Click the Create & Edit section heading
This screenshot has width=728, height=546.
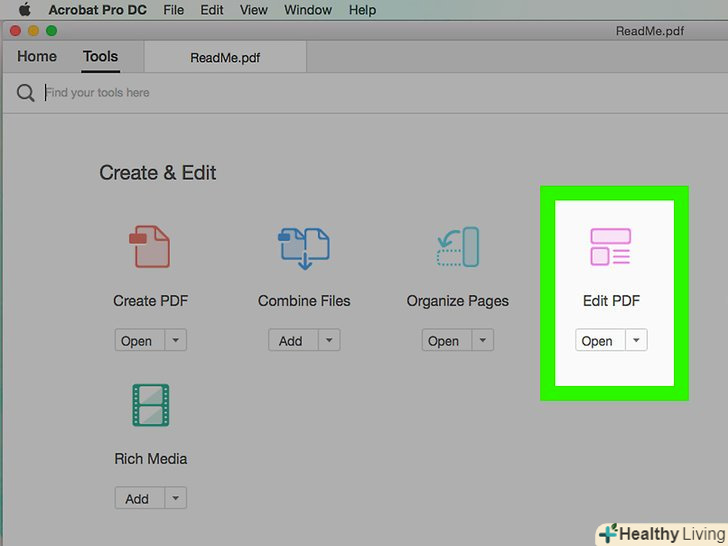[158, 173]
